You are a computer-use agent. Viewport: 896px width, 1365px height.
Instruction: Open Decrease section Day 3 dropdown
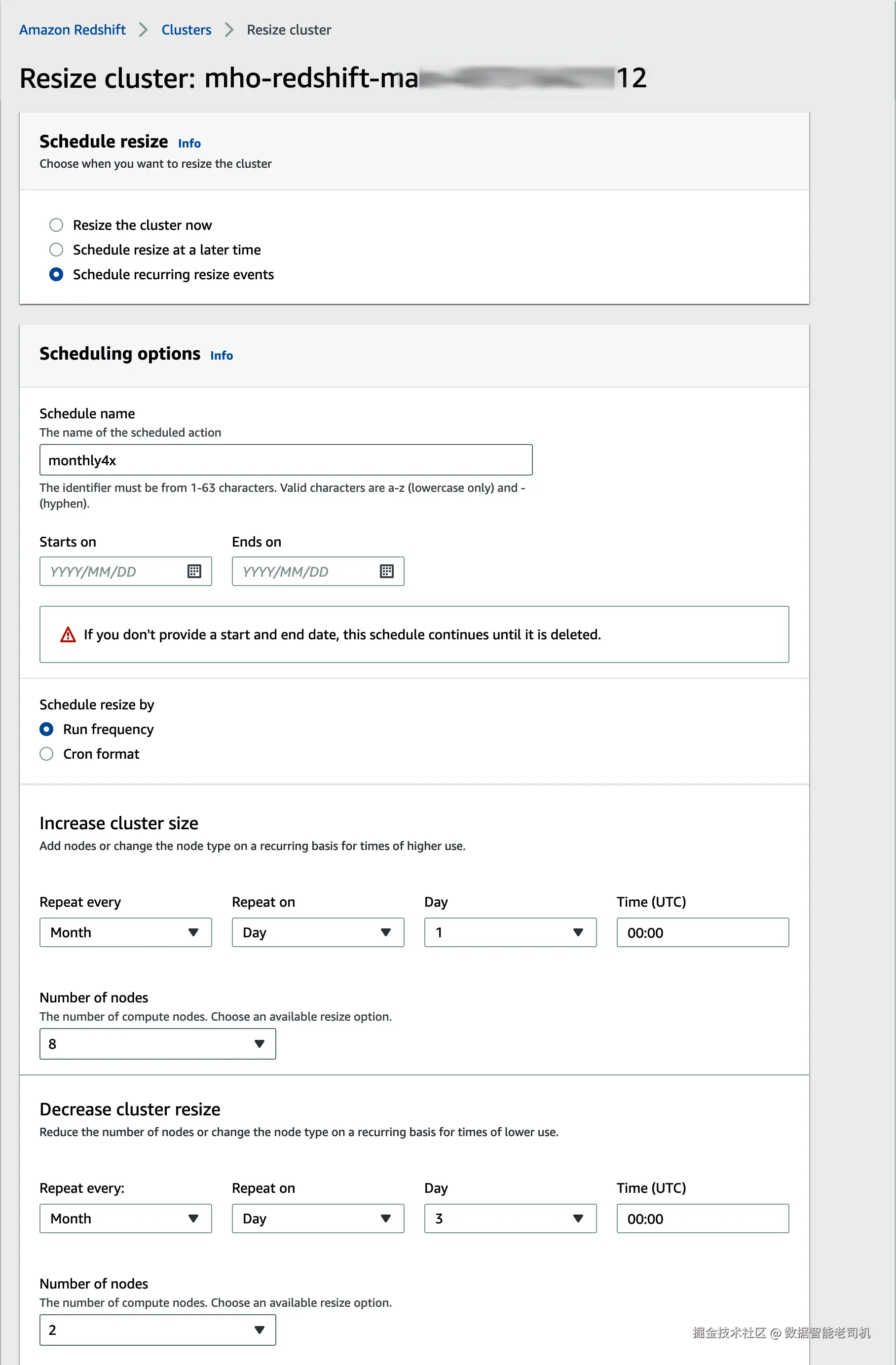(x=510, y=1218)
